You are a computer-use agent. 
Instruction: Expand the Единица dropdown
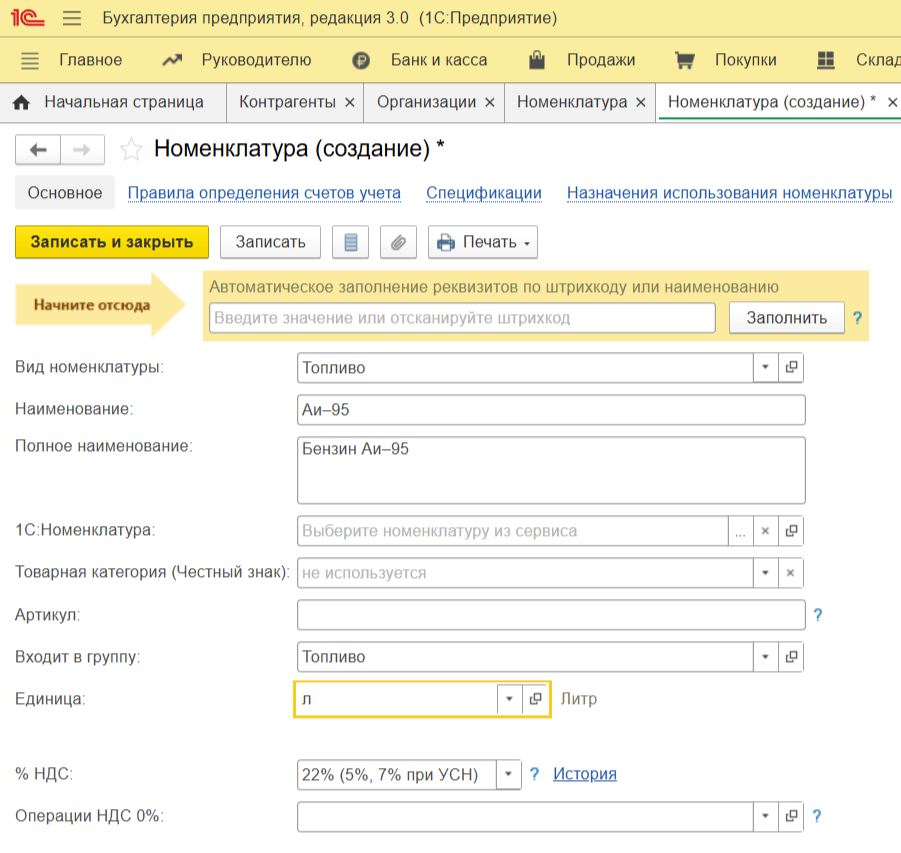point(509,699)
